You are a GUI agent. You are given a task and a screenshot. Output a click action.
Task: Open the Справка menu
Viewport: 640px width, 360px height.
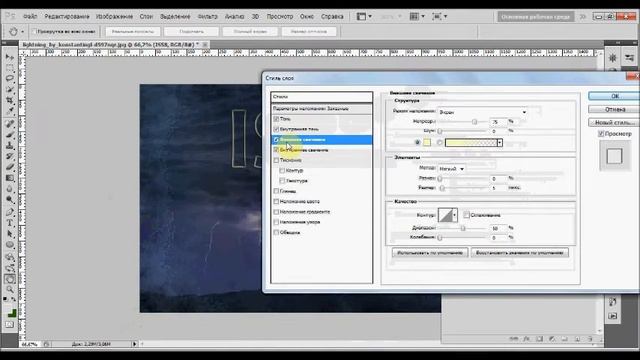pos(332,17)
